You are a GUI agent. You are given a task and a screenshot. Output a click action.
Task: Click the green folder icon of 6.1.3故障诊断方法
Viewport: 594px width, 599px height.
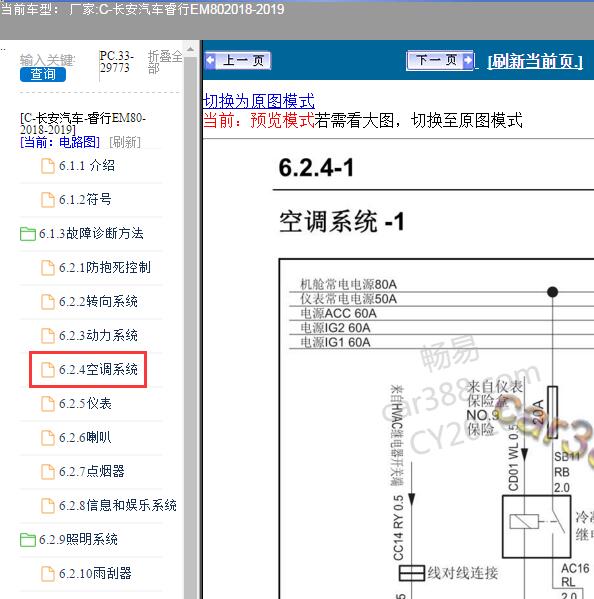(28, 234)
